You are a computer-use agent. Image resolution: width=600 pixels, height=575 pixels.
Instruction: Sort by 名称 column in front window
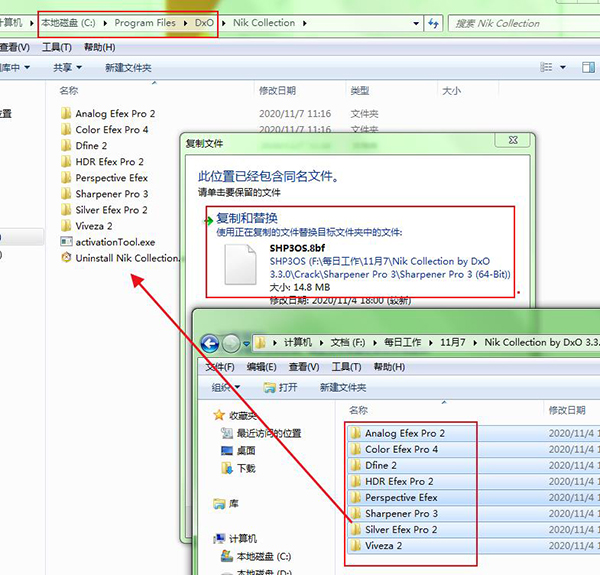(x=359, y=410)
